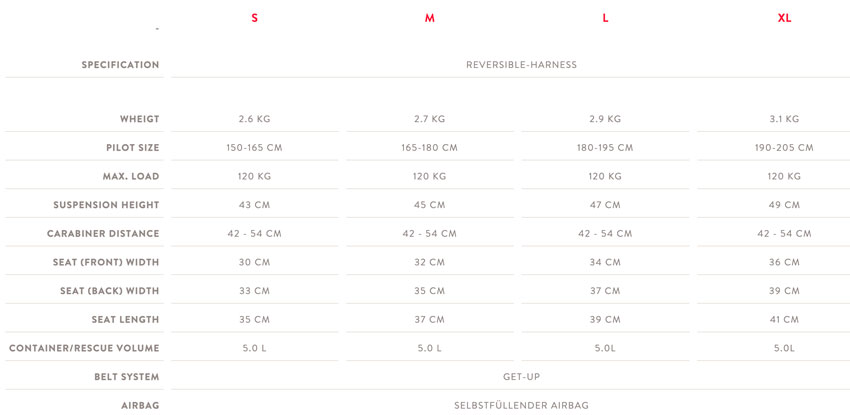Image resolution: width=850 pixels, height=415 pixels.
Task: Click the GET-UP belt system value
Action: [x=521, y=377]
